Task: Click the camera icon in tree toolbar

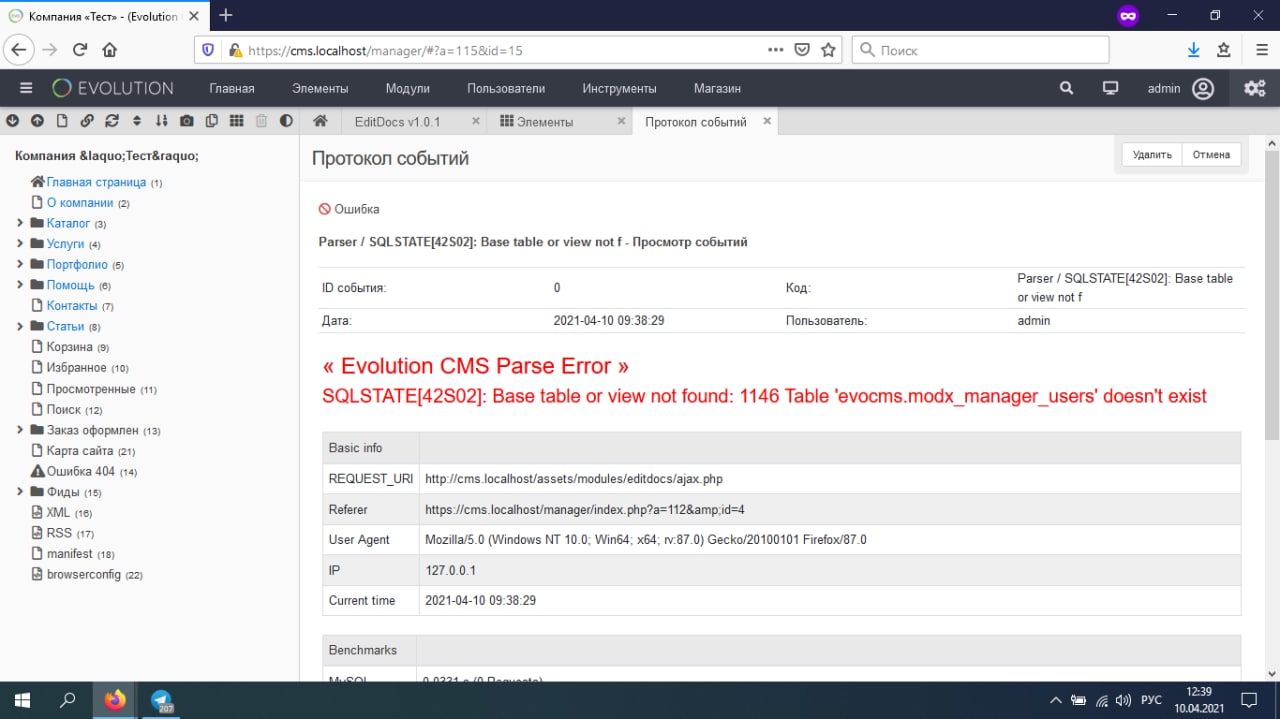Action: [187, 121]
